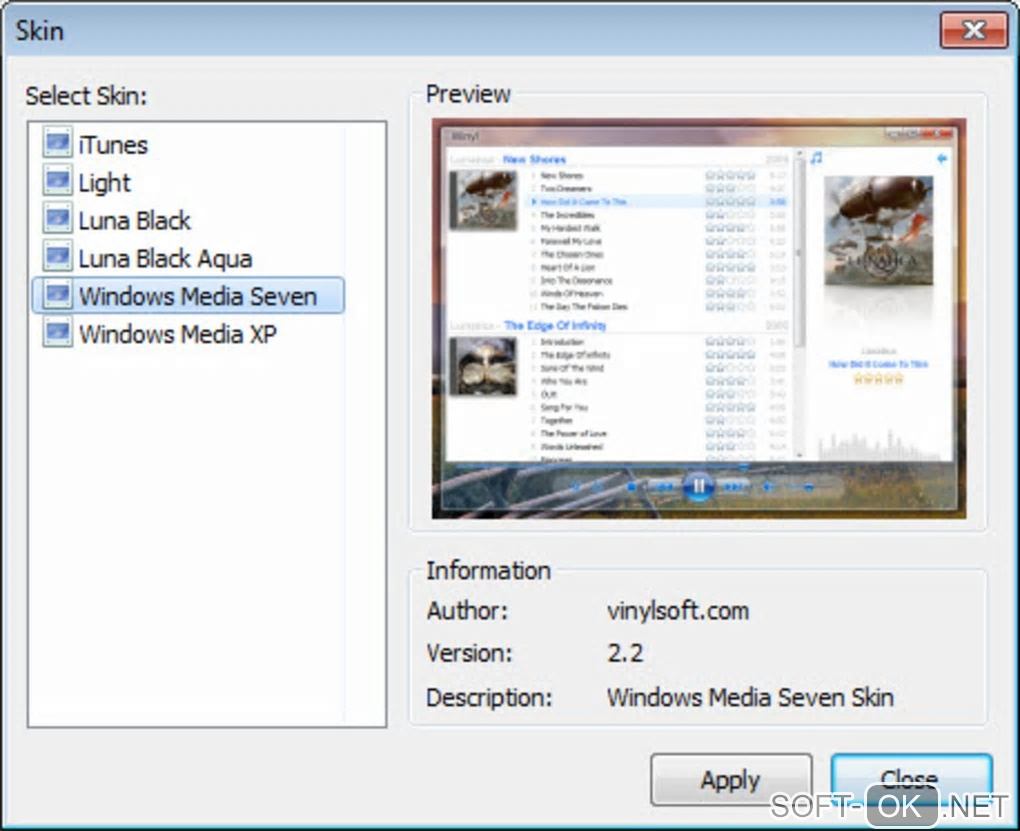Click the Windows Media XP skin icon

[x=57, y=331]
